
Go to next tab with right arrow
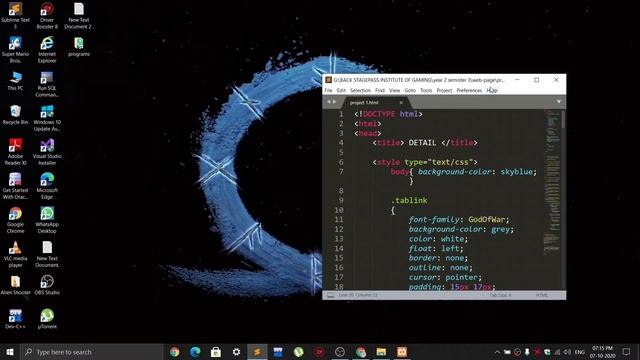coord(335,102)
